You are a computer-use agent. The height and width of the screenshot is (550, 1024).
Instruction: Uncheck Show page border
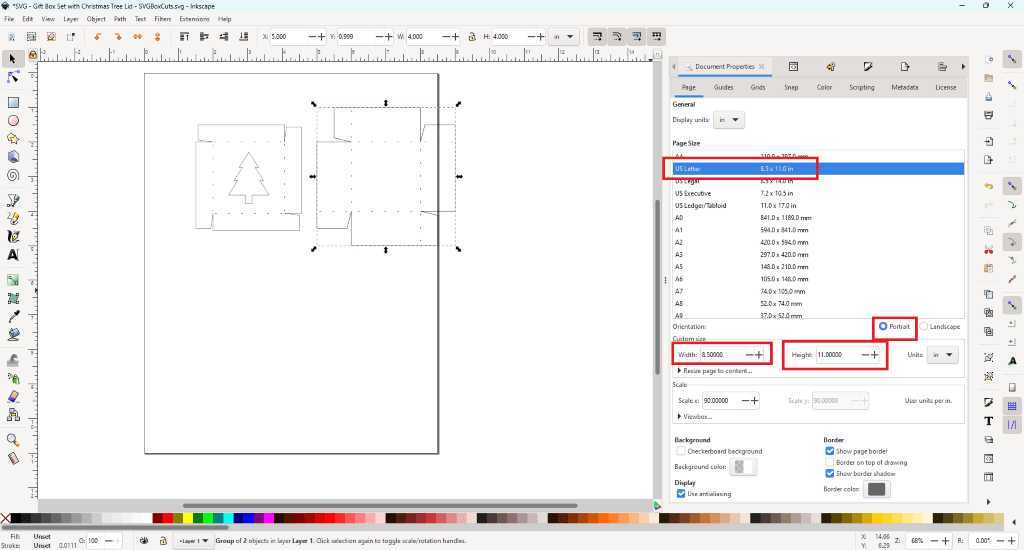click(830, 451)
